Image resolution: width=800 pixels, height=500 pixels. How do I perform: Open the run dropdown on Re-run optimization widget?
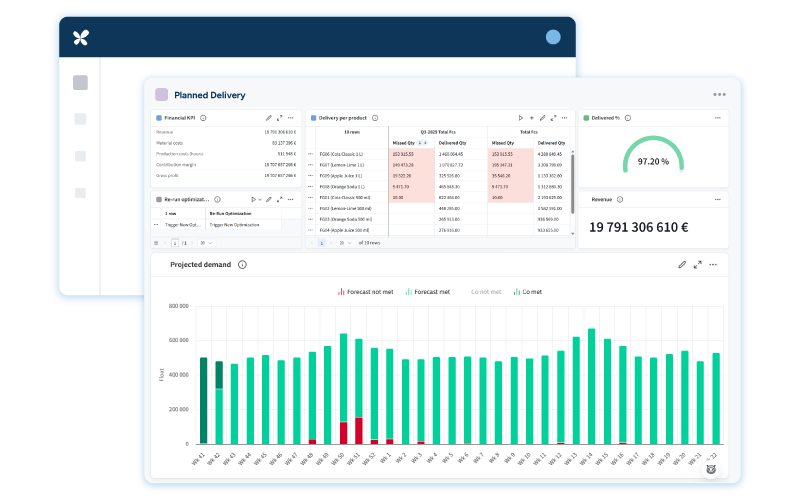(x=260, y=199)
